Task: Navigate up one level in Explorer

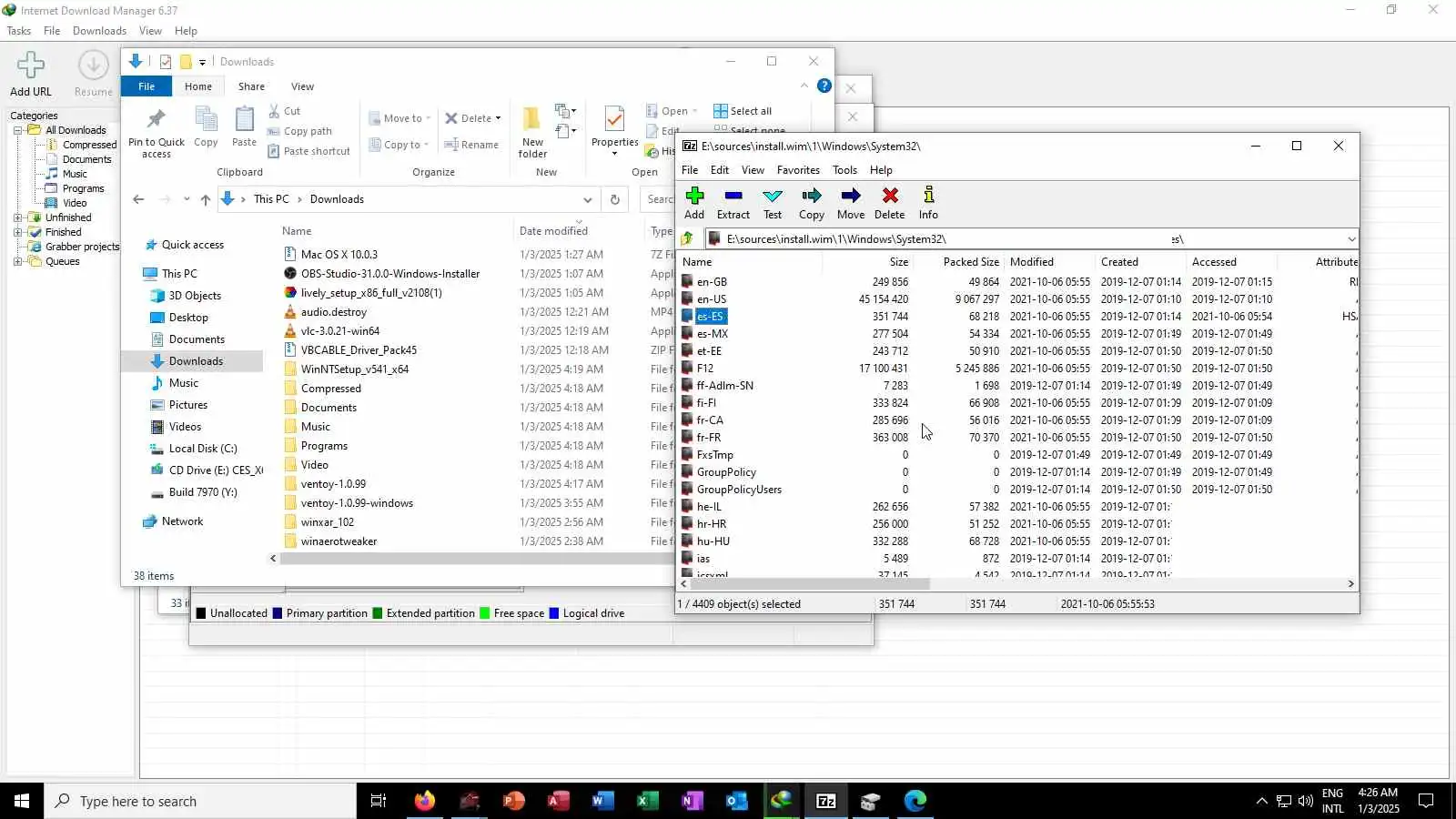Action: click(x=206, y=199)
